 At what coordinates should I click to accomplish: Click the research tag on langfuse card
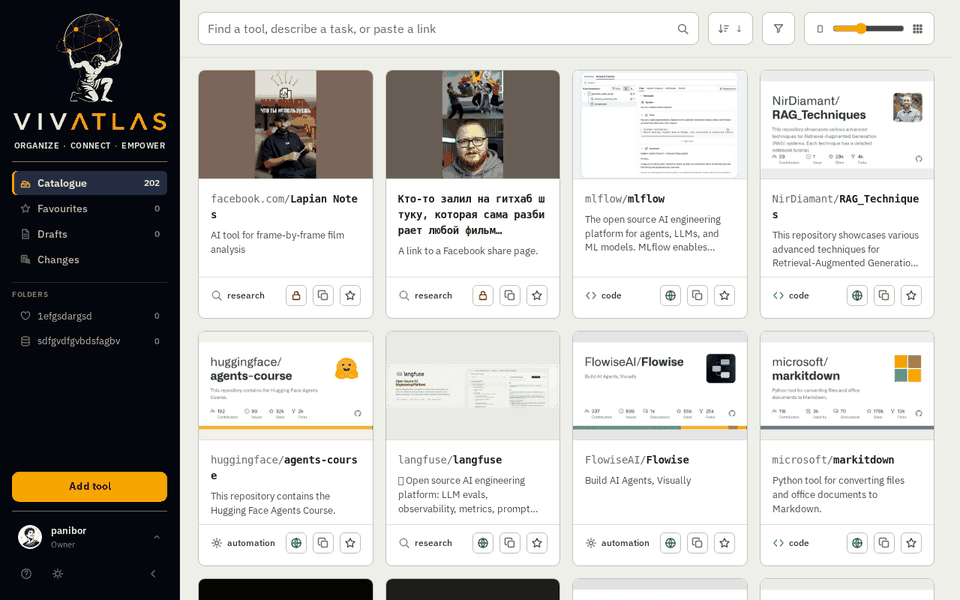[x=426, y=542]
